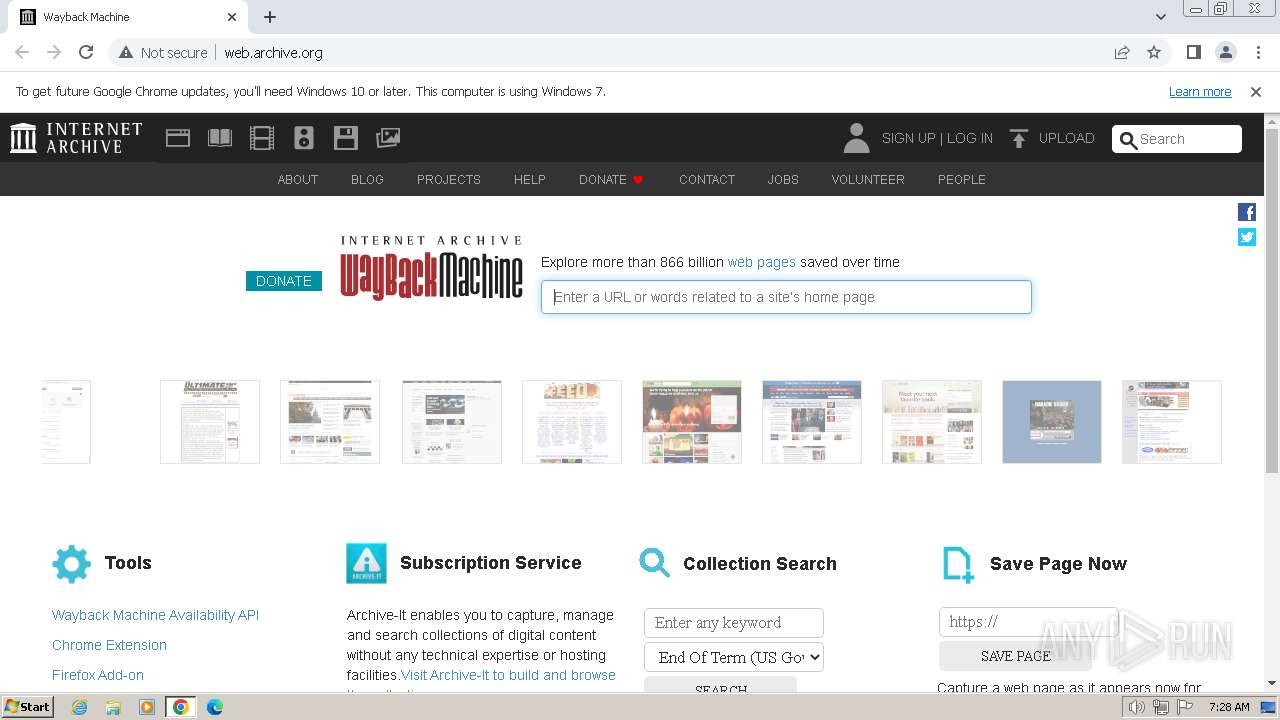
Task: Open the Halloween pumpkin site thumbnail
Action: tap(692, 422)
